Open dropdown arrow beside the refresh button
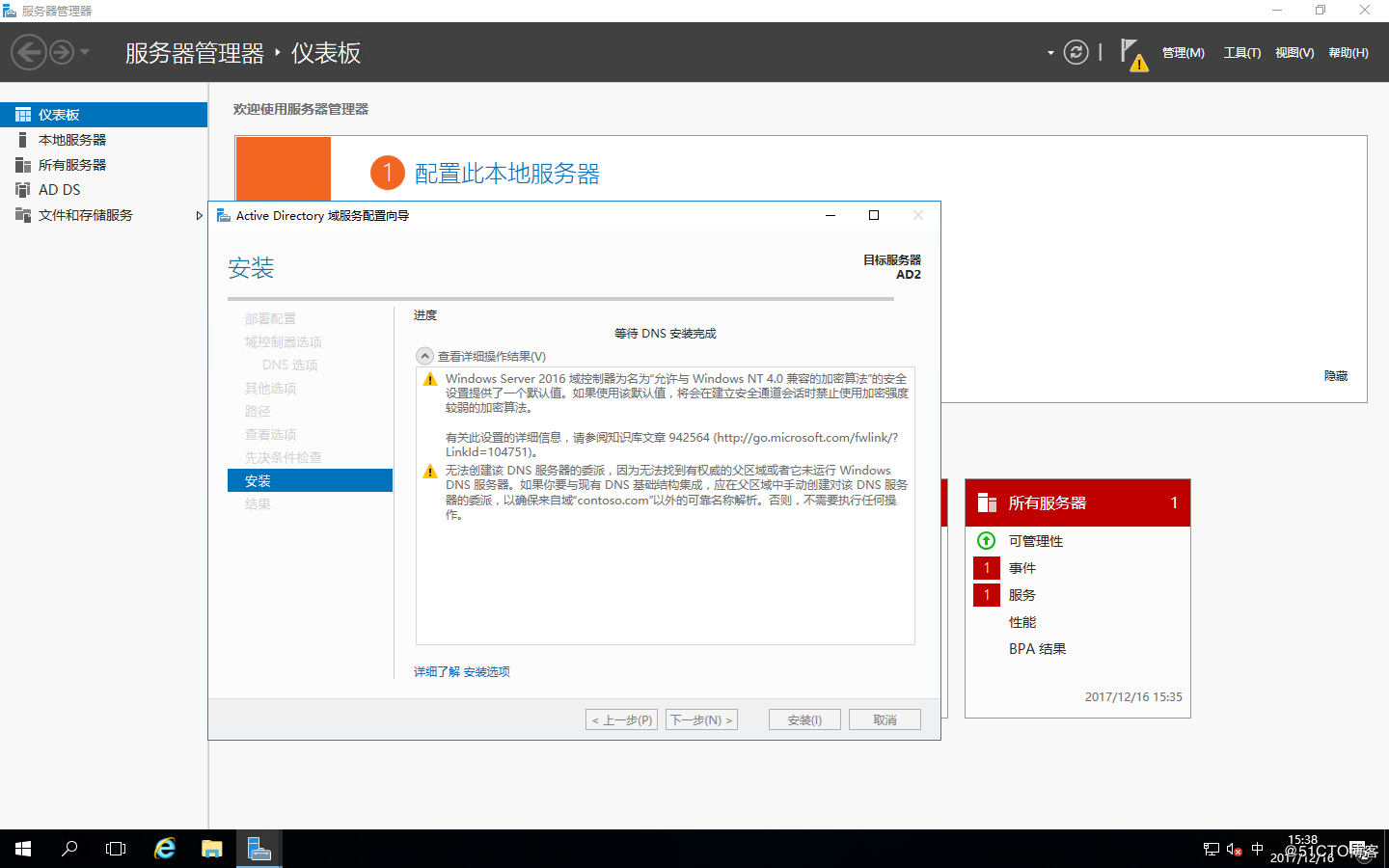The image size is (1389, 868). click(1050, 53)
